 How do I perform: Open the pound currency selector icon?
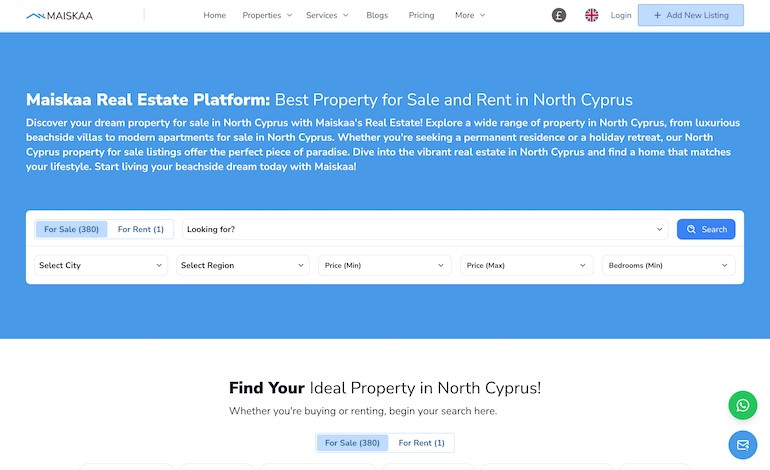(x=559, y=15)
